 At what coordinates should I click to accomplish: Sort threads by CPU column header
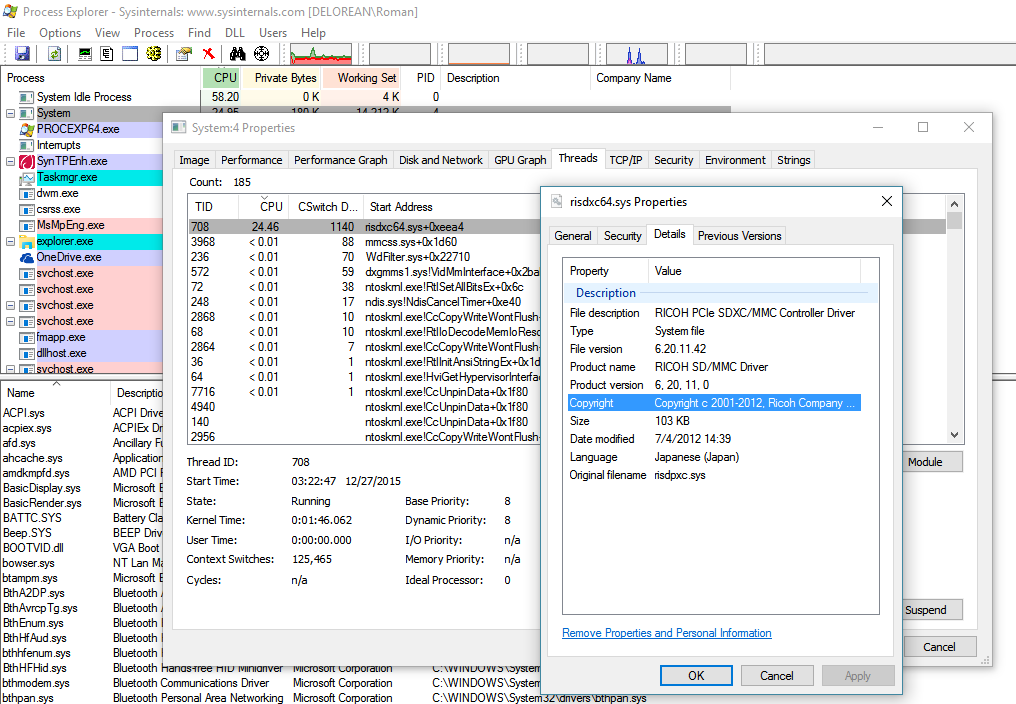[264, 207]
